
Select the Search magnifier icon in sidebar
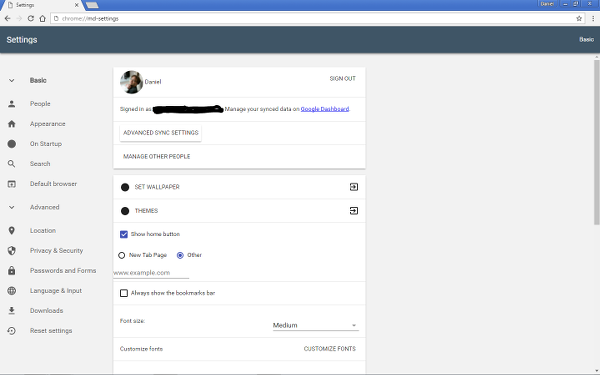(11, 164)
